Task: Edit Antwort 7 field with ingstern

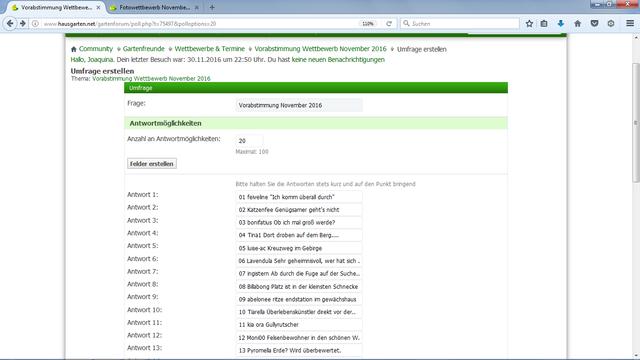Action: (299, 273)
